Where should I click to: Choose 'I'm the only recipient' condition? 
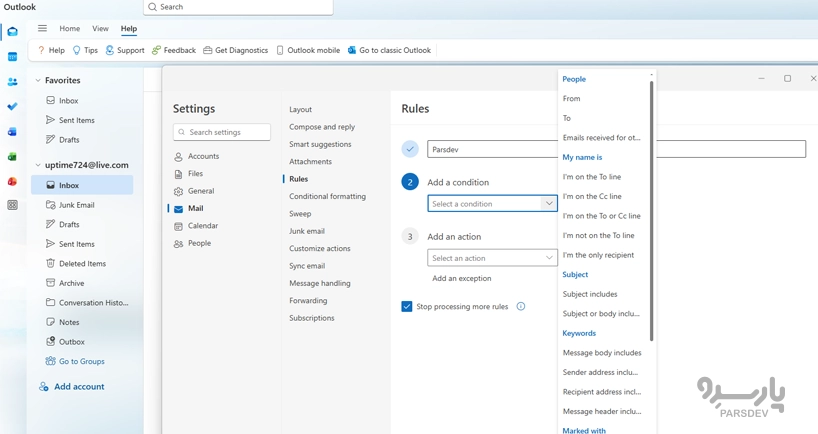pyautogui.click(x=598, y=255)
